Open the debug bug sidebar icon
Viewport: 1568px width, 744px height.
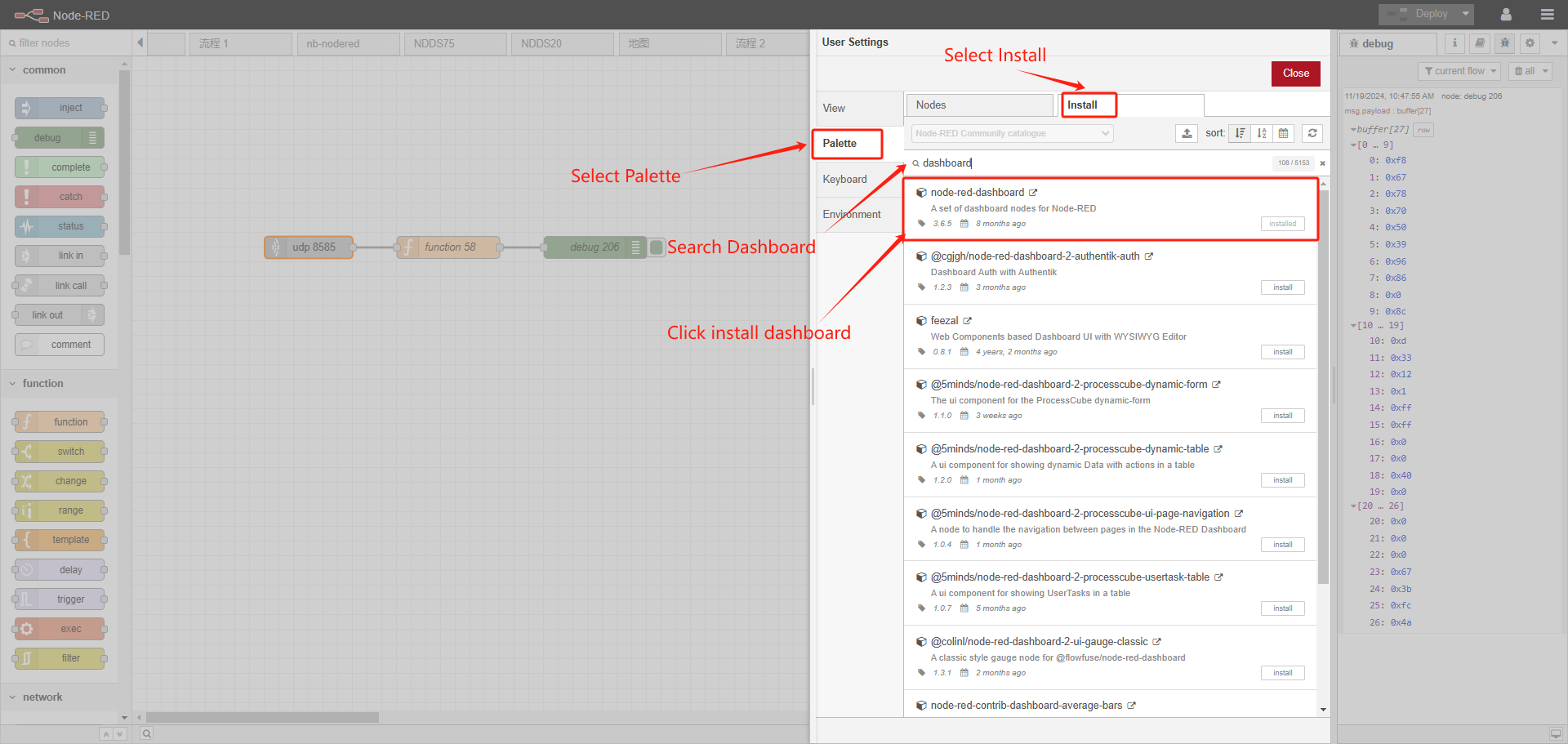pos(1505,43)
